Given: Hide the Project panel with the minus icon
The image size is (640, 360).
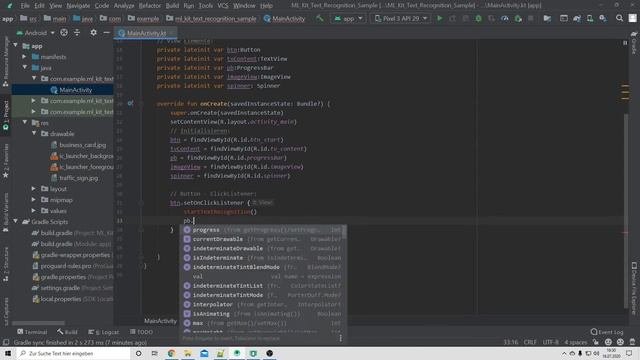Looking at the screenshot, I should (106, 33).
